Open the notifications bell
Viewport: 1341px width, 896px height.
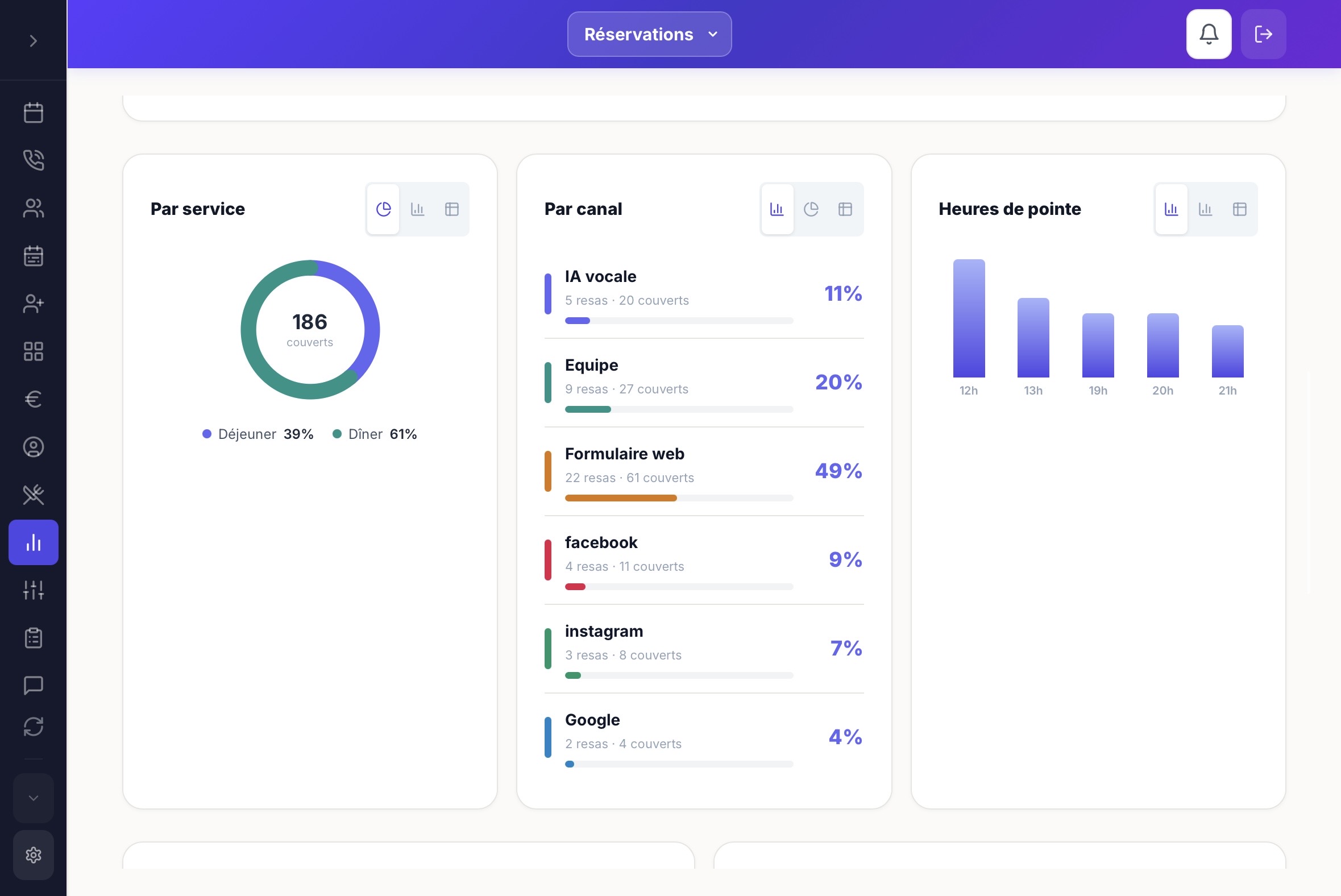1209,34
